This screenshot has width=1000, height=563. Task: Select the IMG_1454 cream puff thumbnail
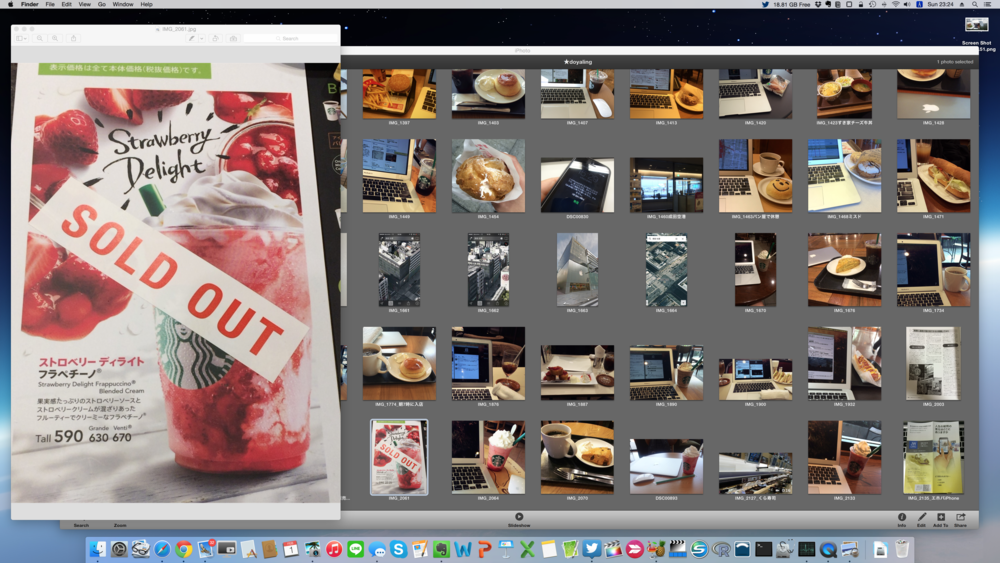pyautogui.click(x=489, y=176)
